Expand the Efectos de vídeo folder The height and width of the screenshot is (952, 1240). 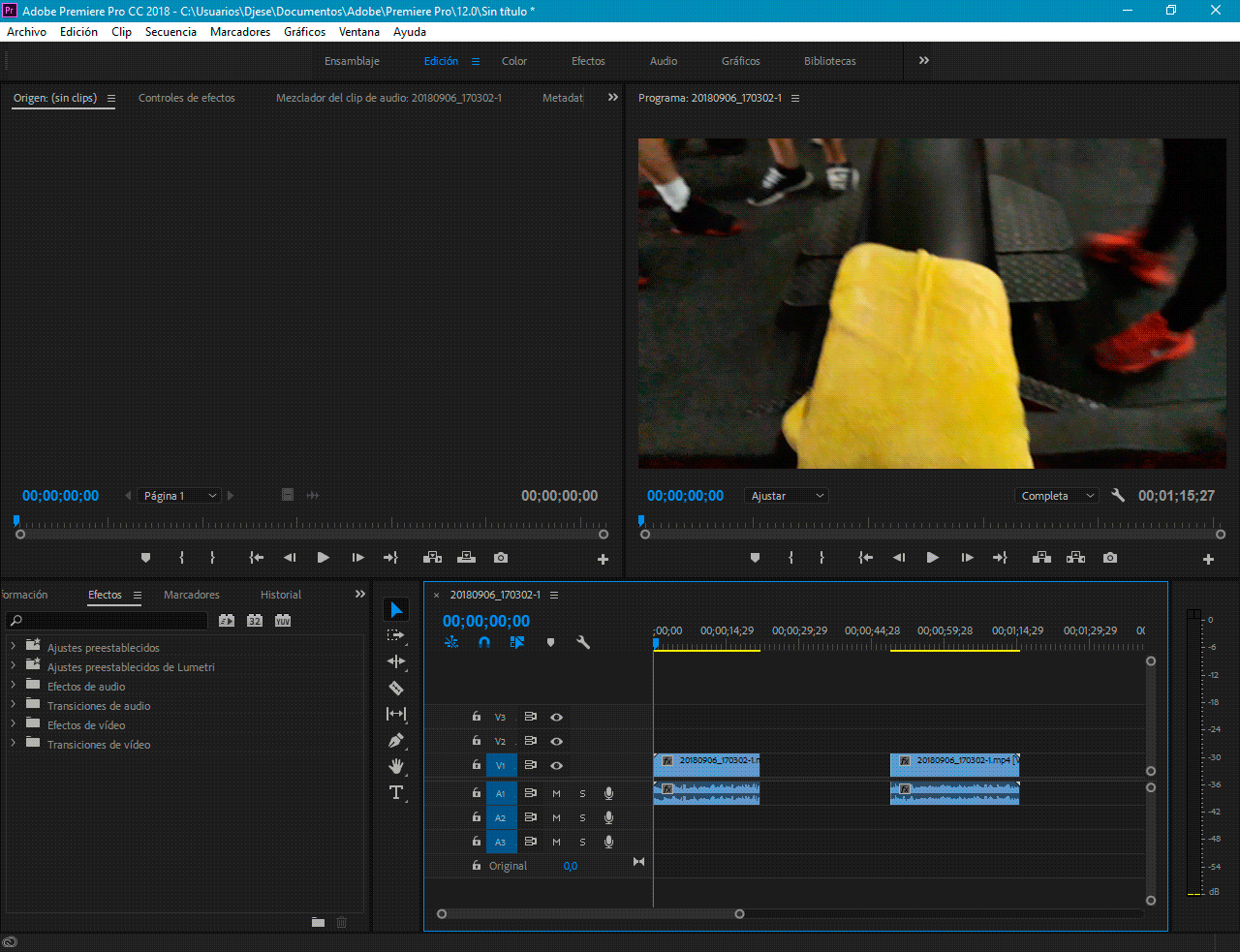click(13, 724)
